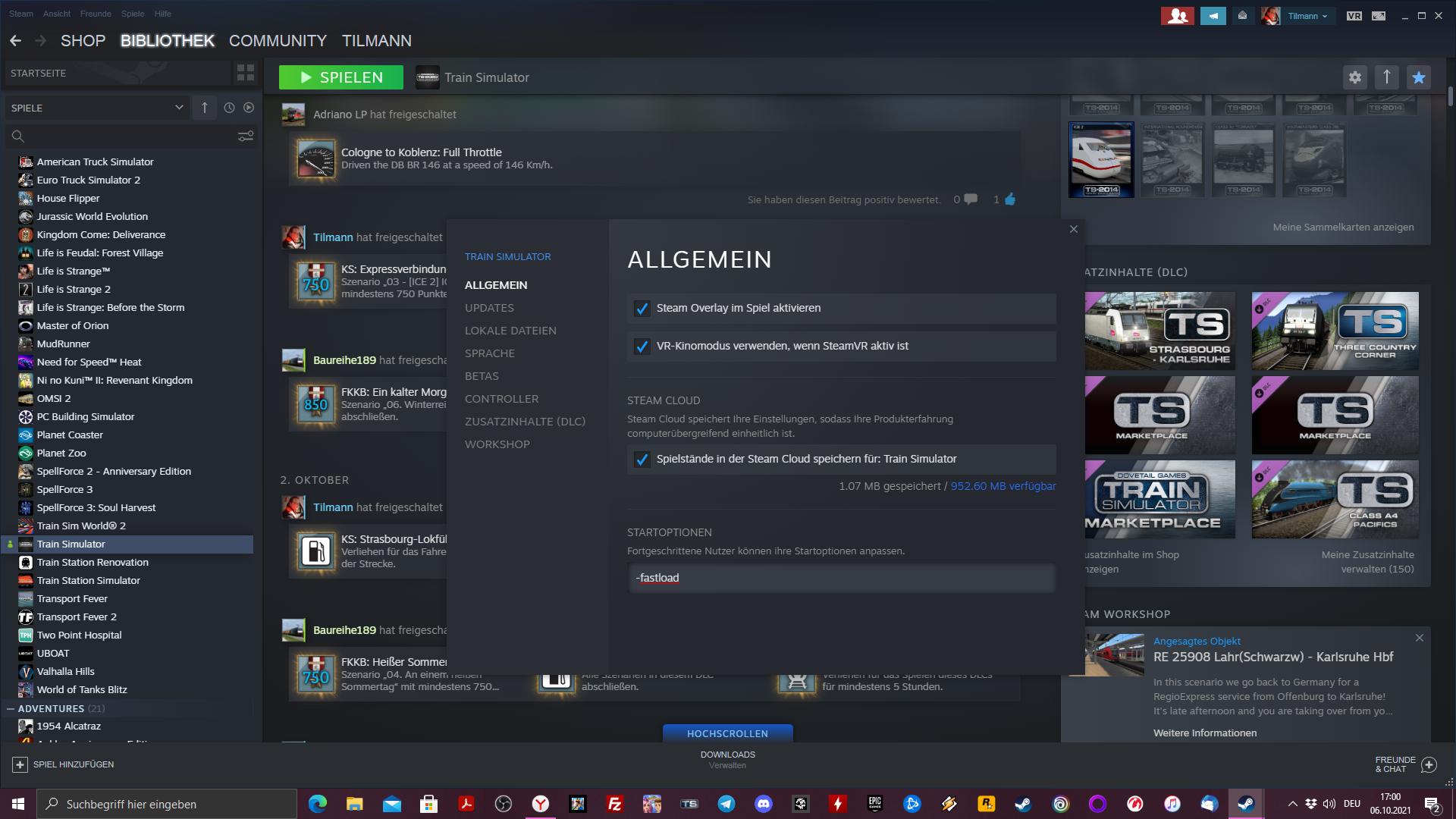Click the favorite star icon
This screenshot has height=819, width=1456.
click(x=1418, y=77)
